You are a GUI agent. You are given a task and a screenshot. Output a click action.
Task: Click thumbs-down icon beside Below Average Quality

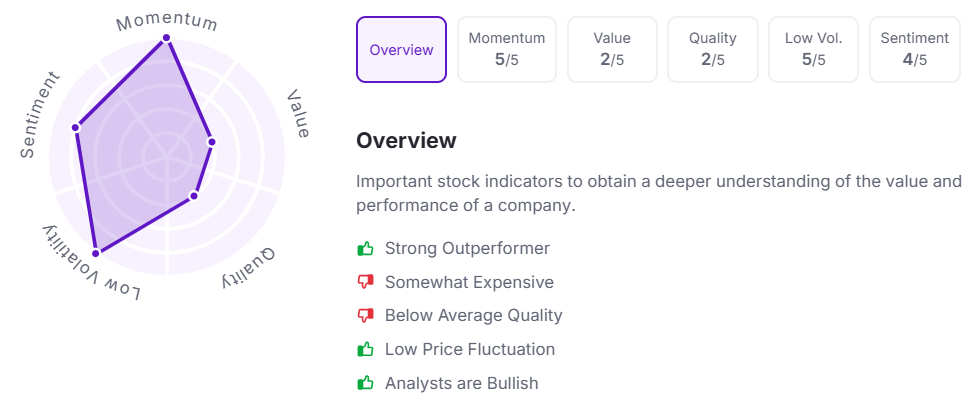[x=365, y=316]
